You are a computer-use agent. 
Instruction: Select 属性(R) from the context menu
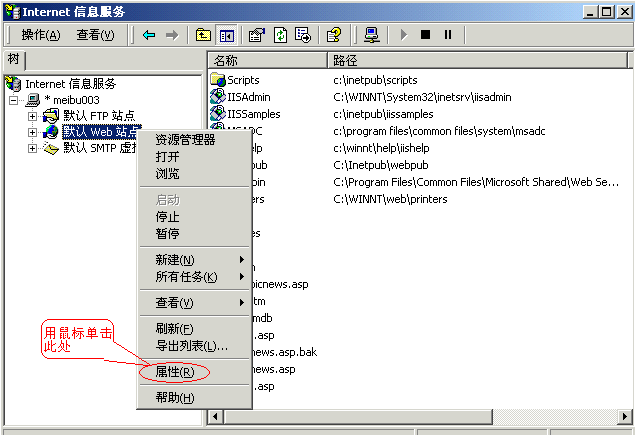click(174, 372)
